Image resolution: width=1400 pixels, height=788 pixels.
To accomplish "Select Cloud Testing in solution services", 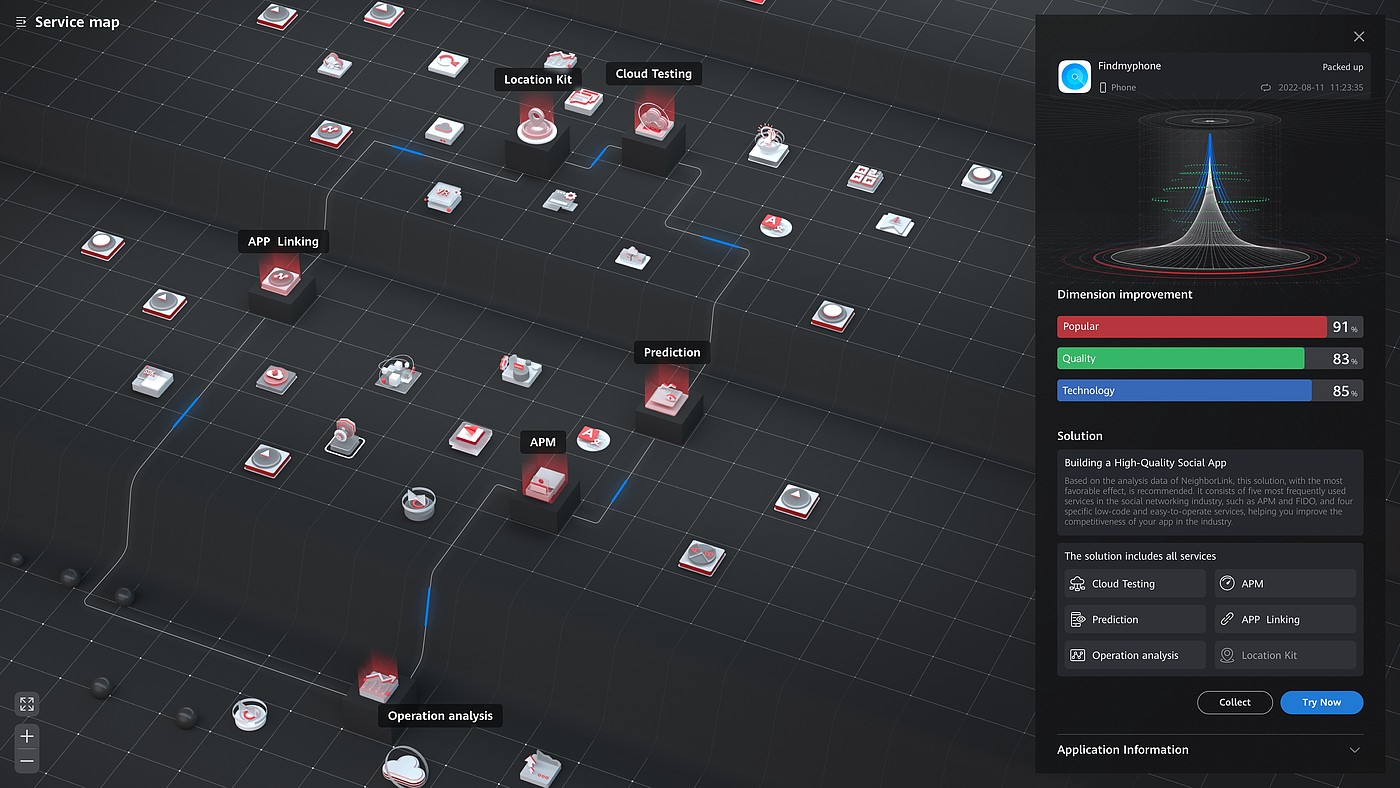I will pos(1134,584).
